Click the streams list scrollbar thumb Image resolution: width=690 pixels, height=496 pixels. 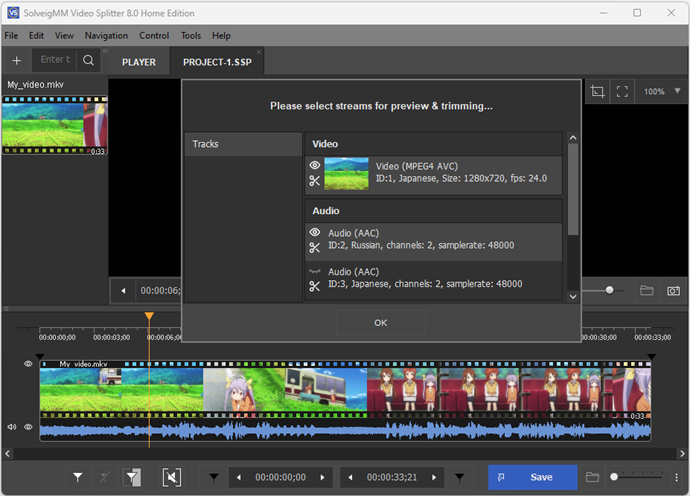573,189
